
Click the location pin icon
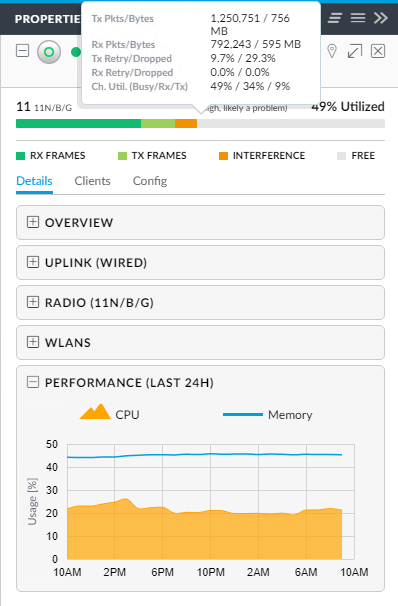coord(332,51)
